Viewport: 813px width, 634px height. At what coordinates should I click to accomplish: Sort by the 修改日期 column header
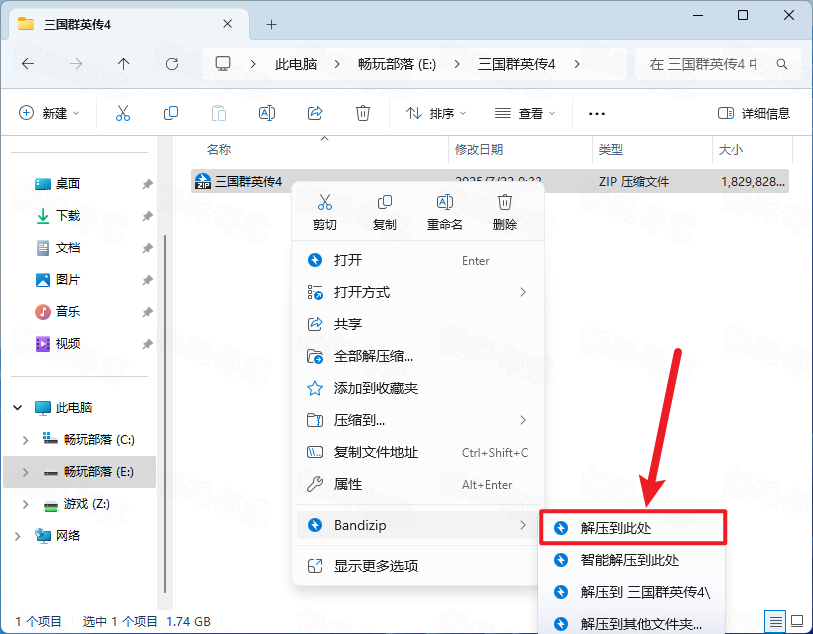pyautogui.click(x=479, y=150)
